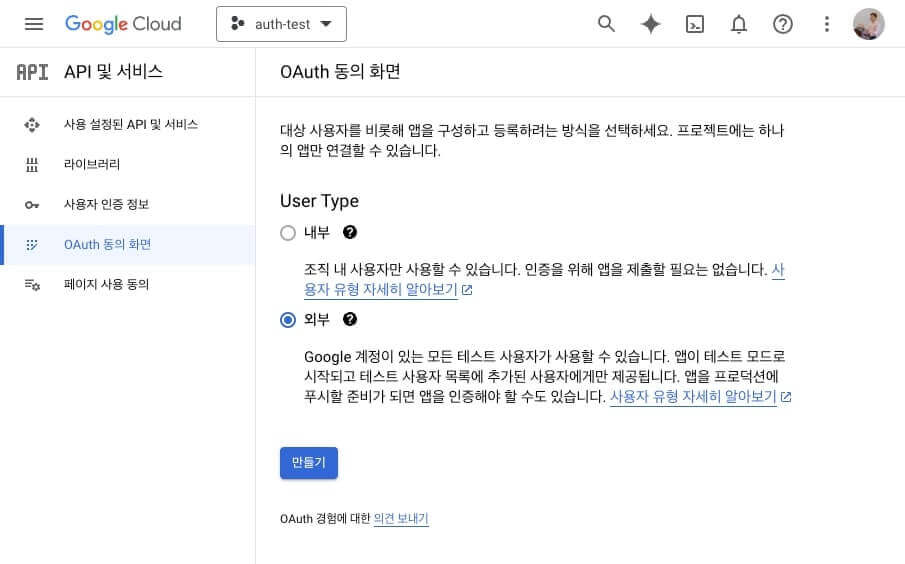This screenshot has height=564, width=905.
Task: Expand the auth-test project selector dropdown
Action: coord(281,24)
